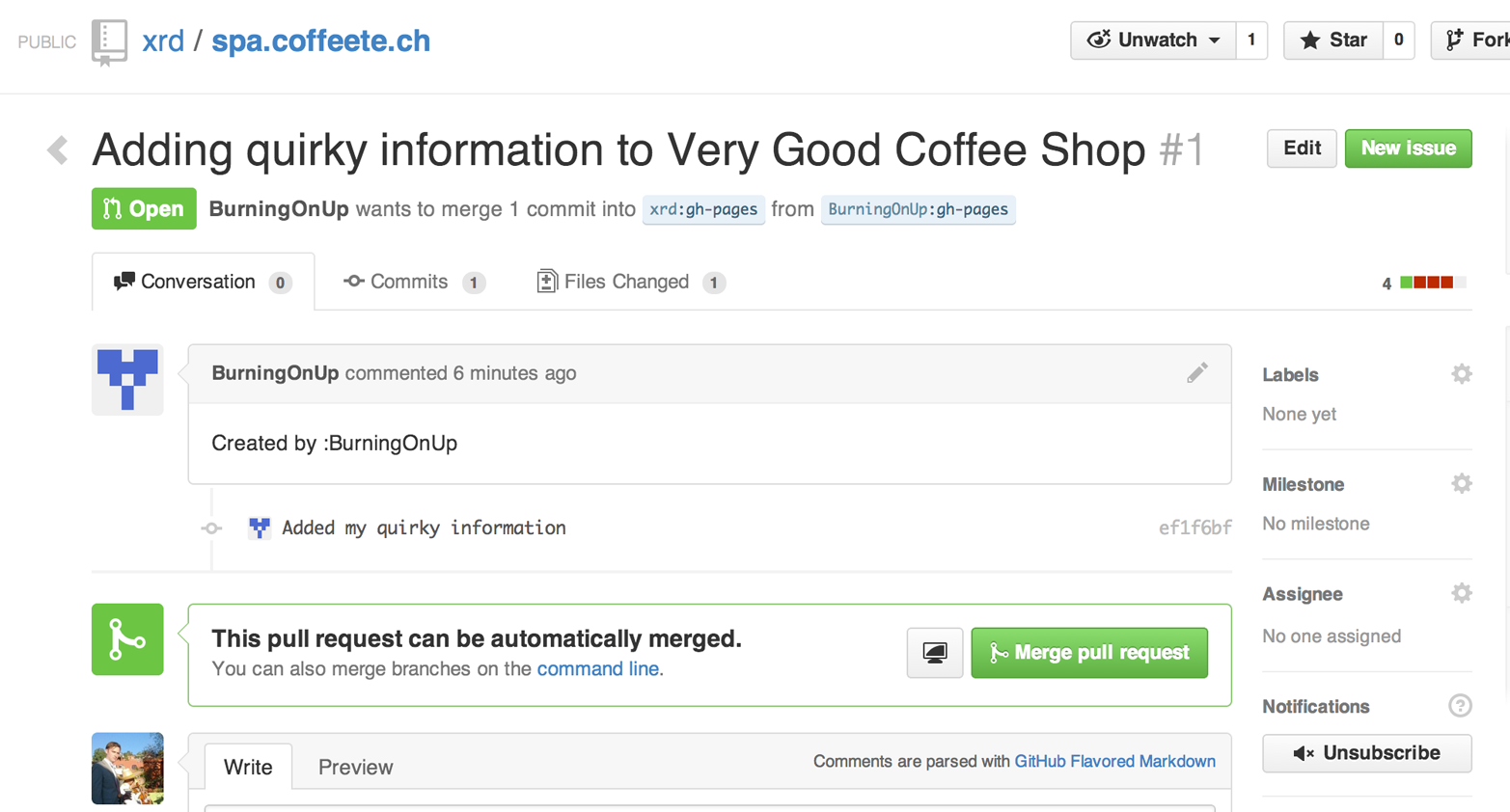1510x812 pixels.
Task: Click the repository book icon
Action: point(109,41)
